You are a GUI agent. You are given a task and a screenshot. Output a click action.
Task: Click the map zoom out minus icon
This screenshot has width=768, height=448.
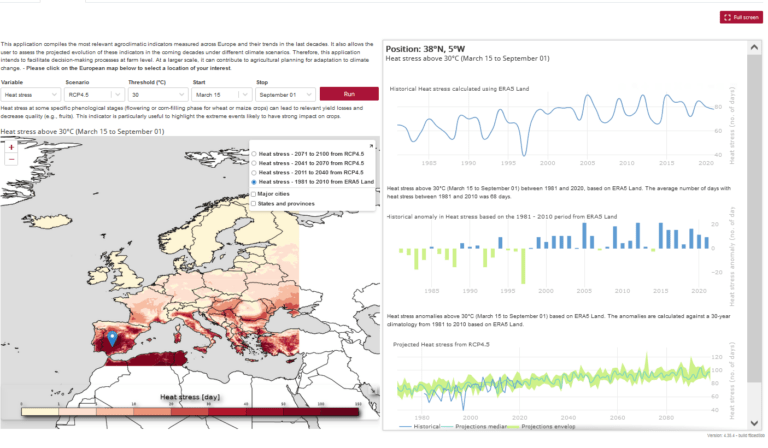pos(11,160)
